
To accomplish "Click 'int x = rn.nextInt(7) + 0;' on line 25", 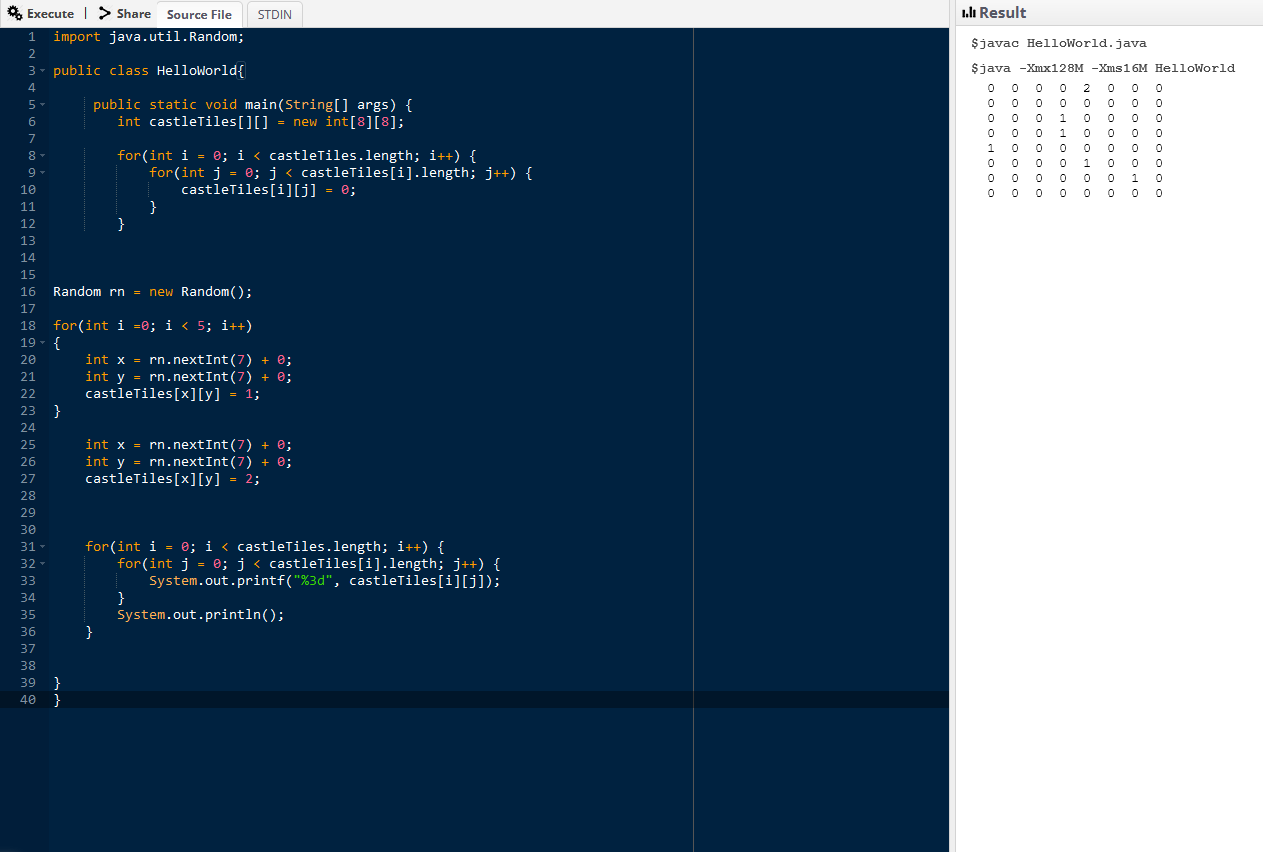I will point(189,445).
